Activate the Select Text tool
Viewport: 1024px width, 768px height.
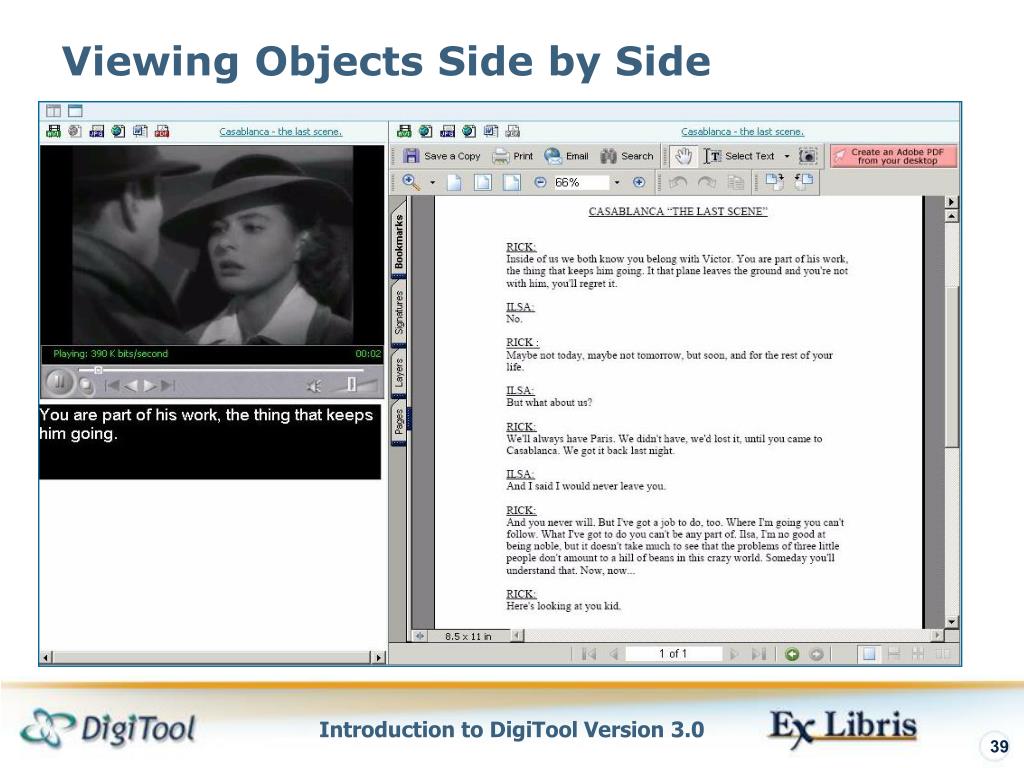739,156
